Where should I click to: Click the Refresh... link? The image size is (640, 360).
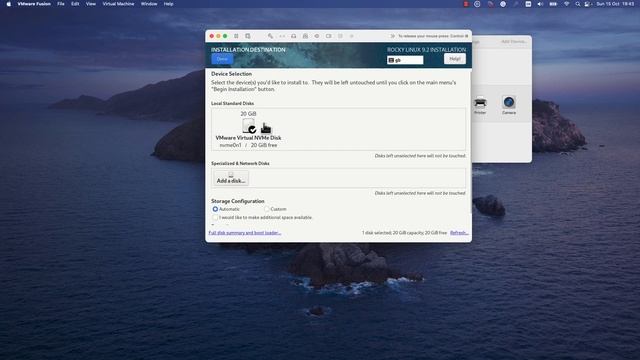(x=459, y=233)
